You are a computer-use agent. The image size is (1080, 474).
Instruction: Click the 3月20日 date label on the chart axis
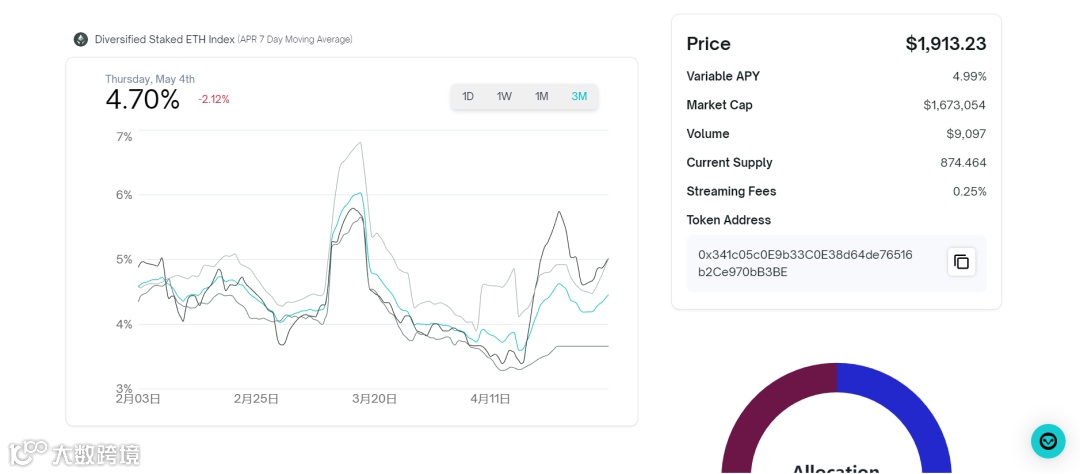pos(374,399)
